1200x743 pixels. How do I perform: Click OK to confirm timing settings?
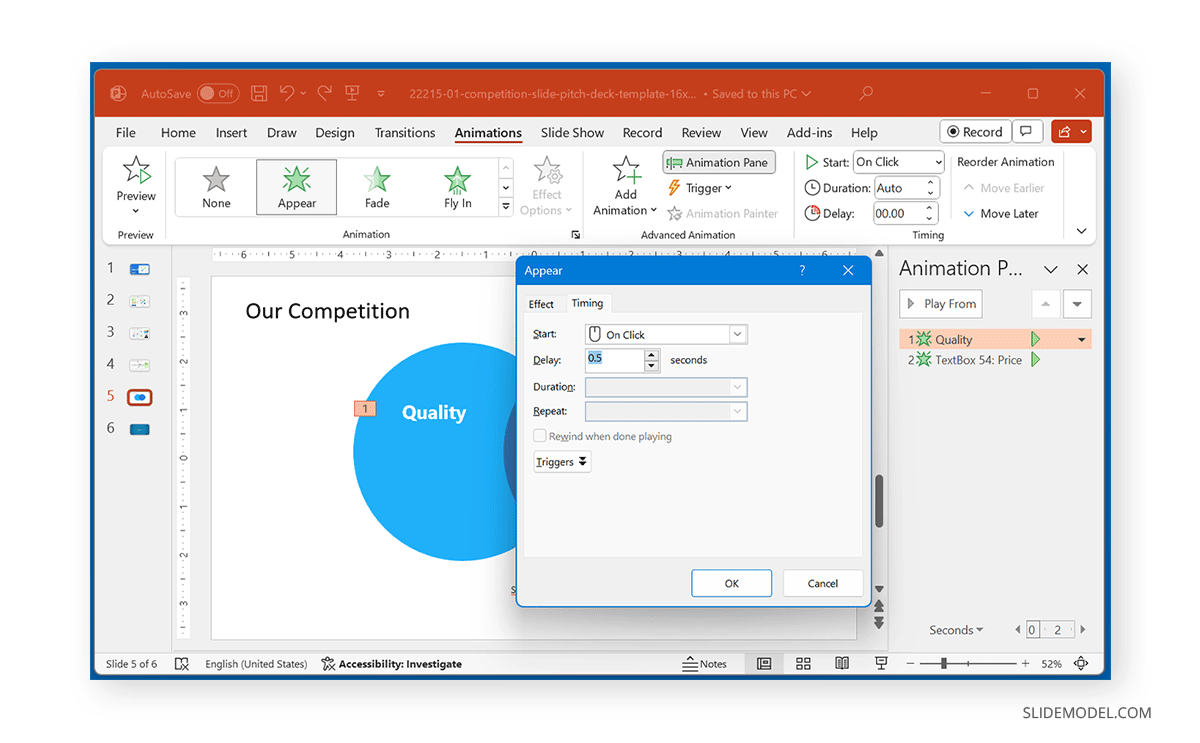(731, 583)
